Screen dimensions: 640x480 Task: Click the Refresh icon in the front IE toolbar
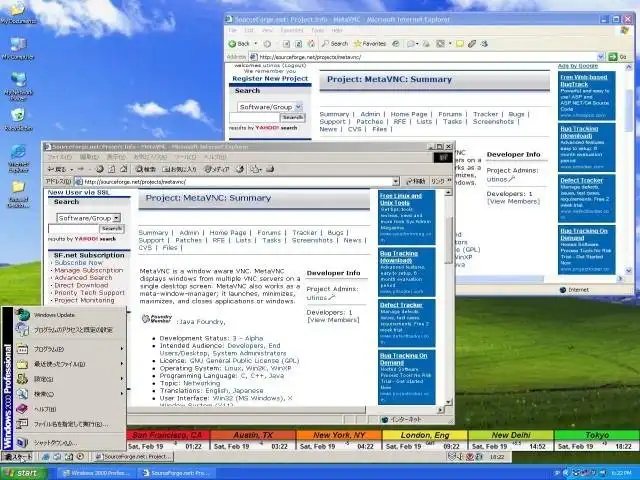[111, 169]
